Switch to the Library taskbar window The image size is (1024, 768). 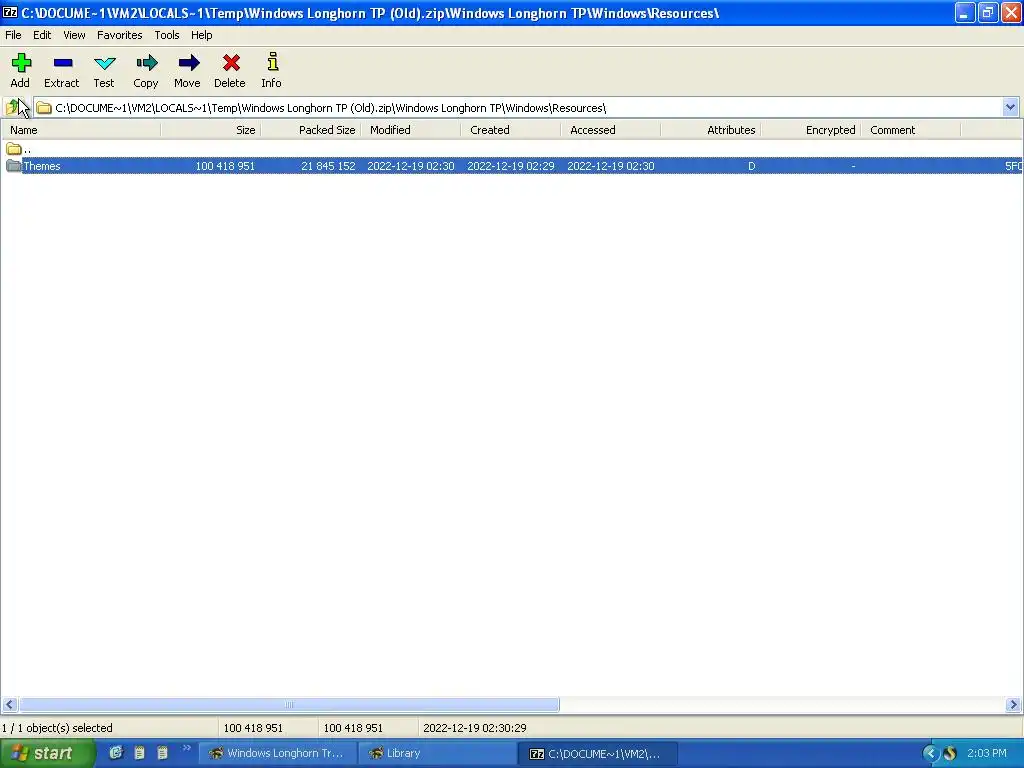(436, 753)
